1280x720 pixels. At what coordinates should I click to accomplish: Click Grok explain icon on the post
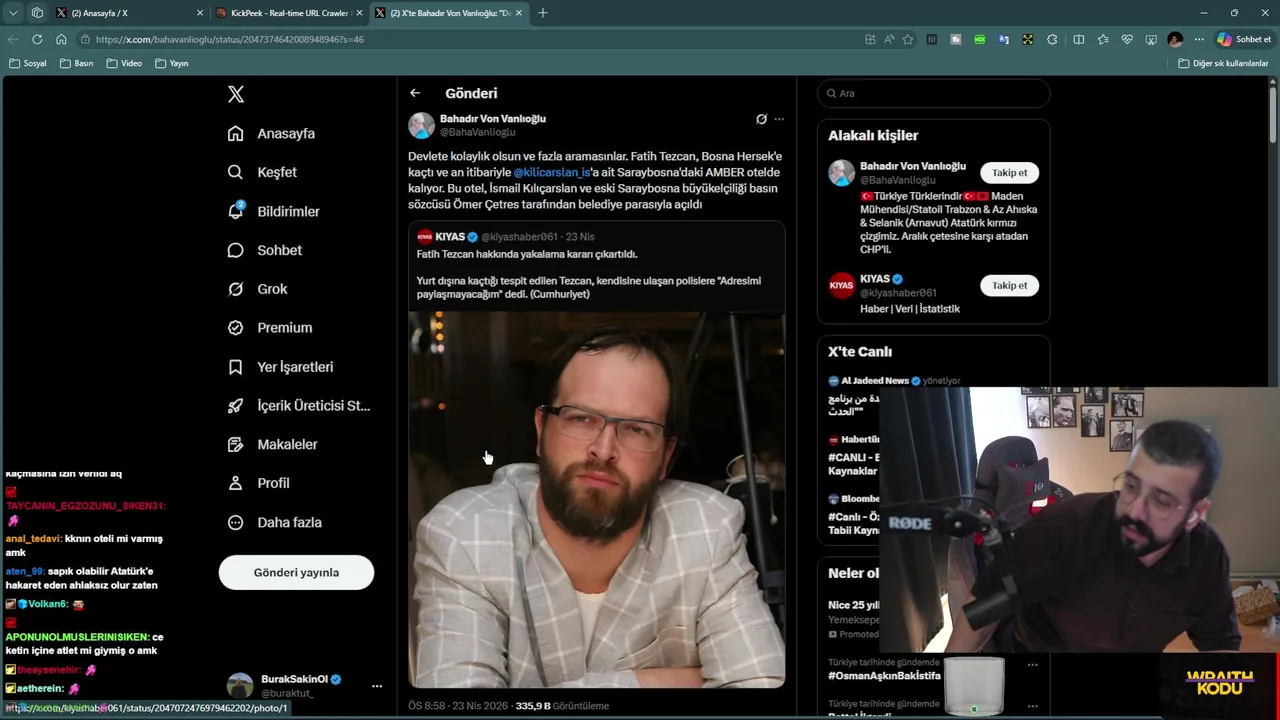pos(761,119)
